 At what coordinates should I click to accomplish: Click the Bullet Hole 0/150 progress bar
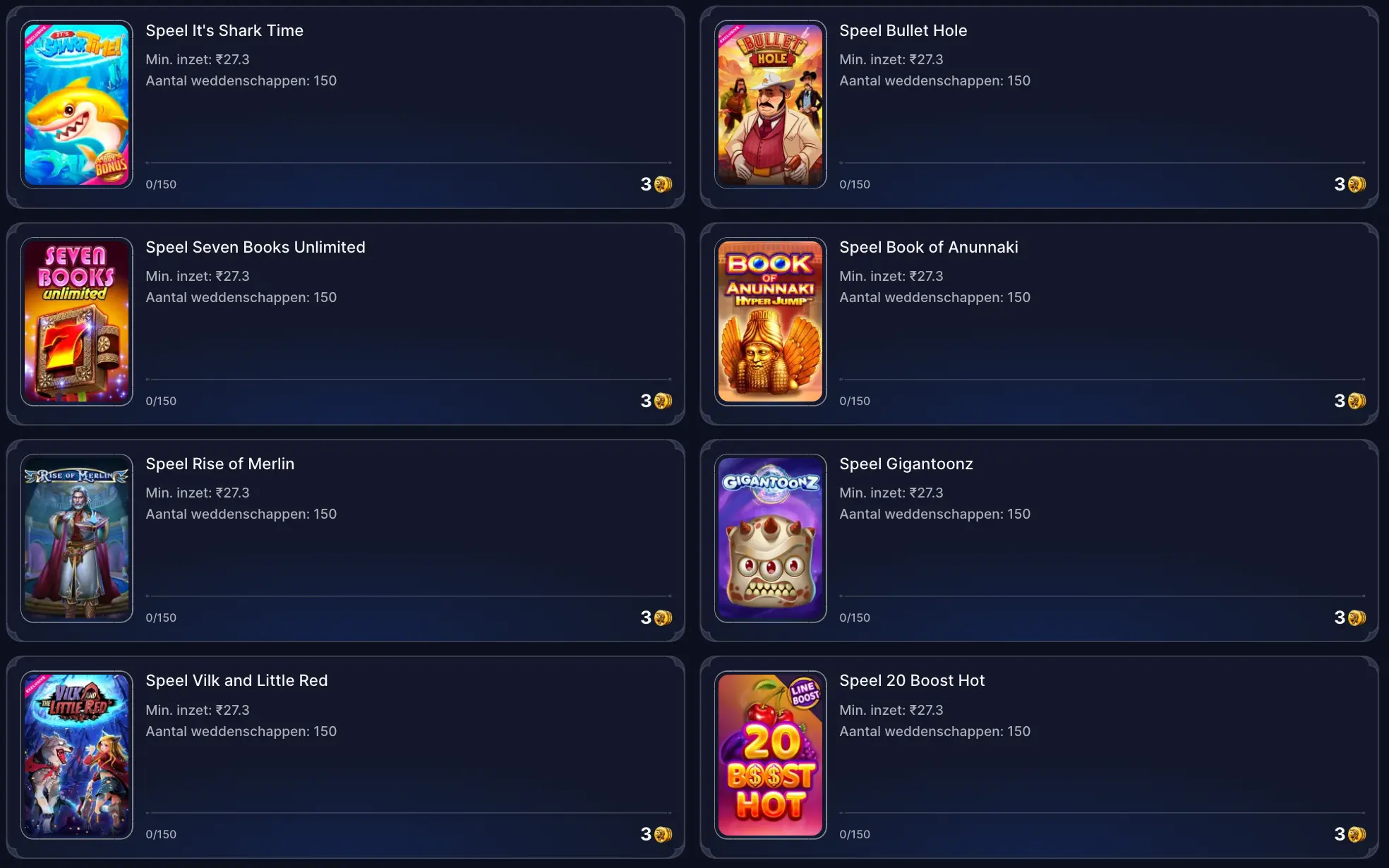click(1102, 163)
